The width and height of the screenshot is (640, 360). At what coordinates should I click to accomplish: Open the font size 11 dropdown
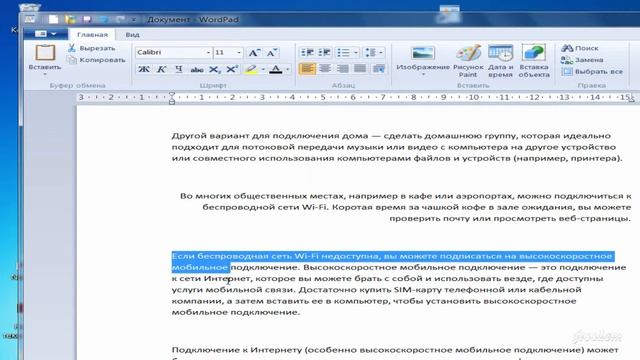239,53
